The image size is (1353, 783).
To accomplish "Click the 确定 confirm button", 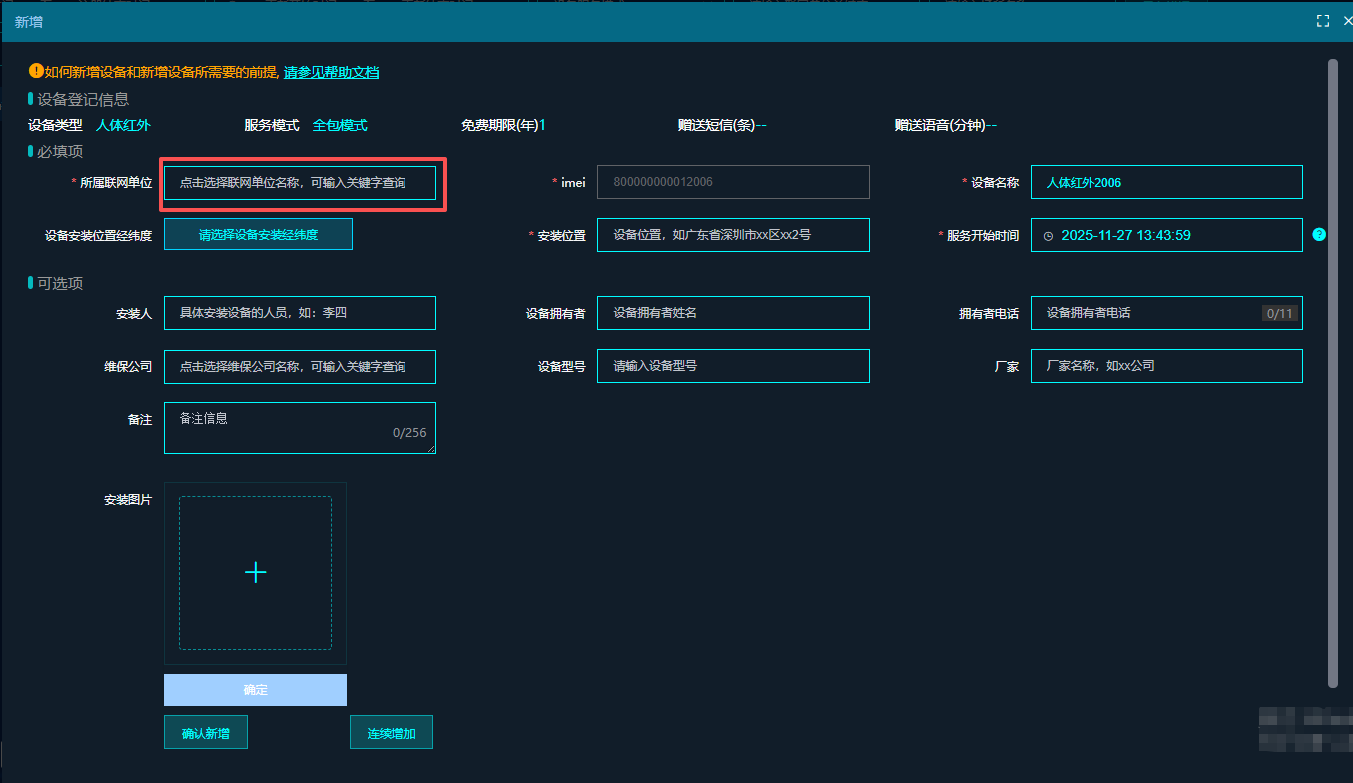I will [x=255, y=690].
